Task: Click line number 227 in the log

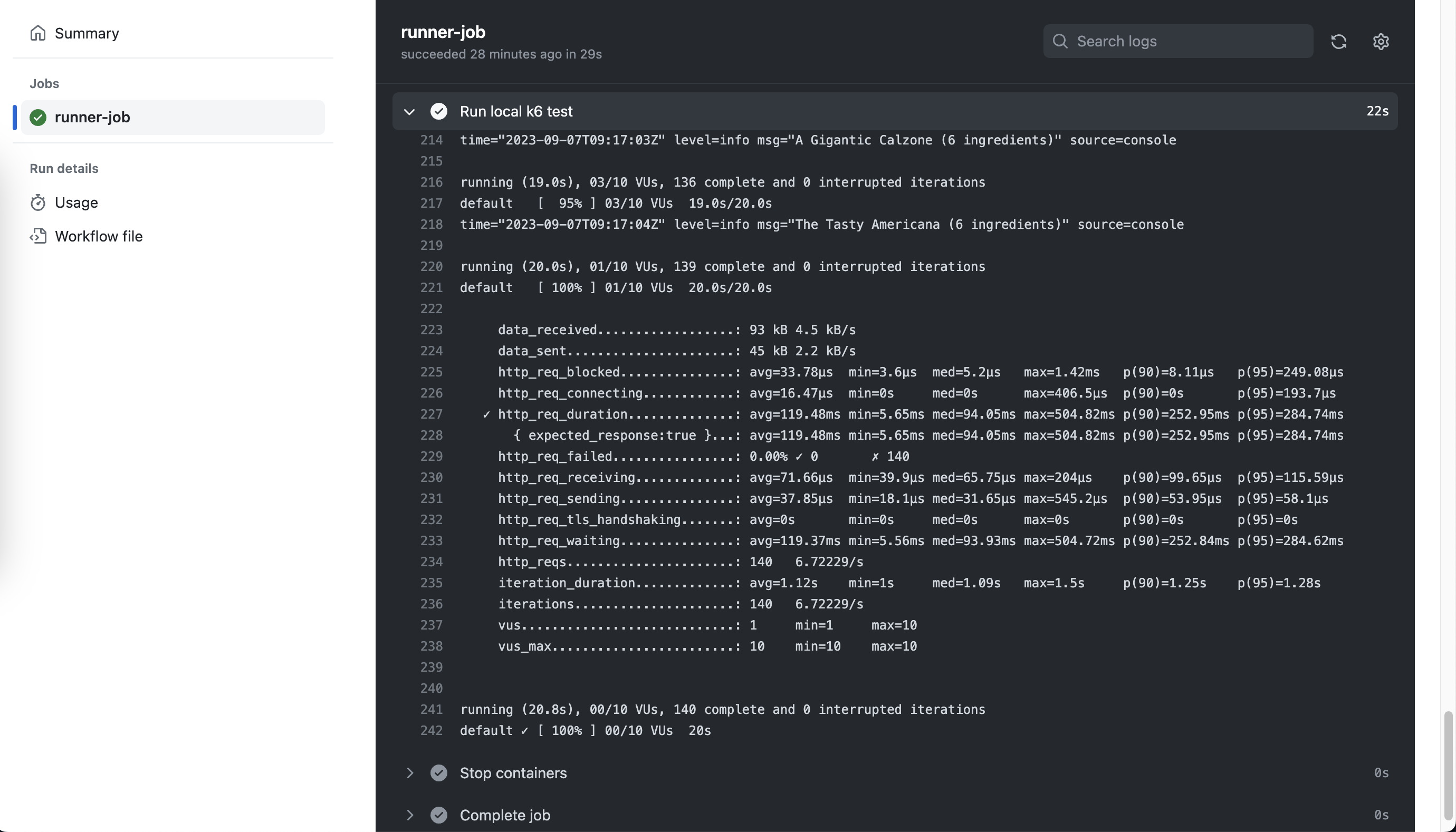Action: (x=431, y=414)
